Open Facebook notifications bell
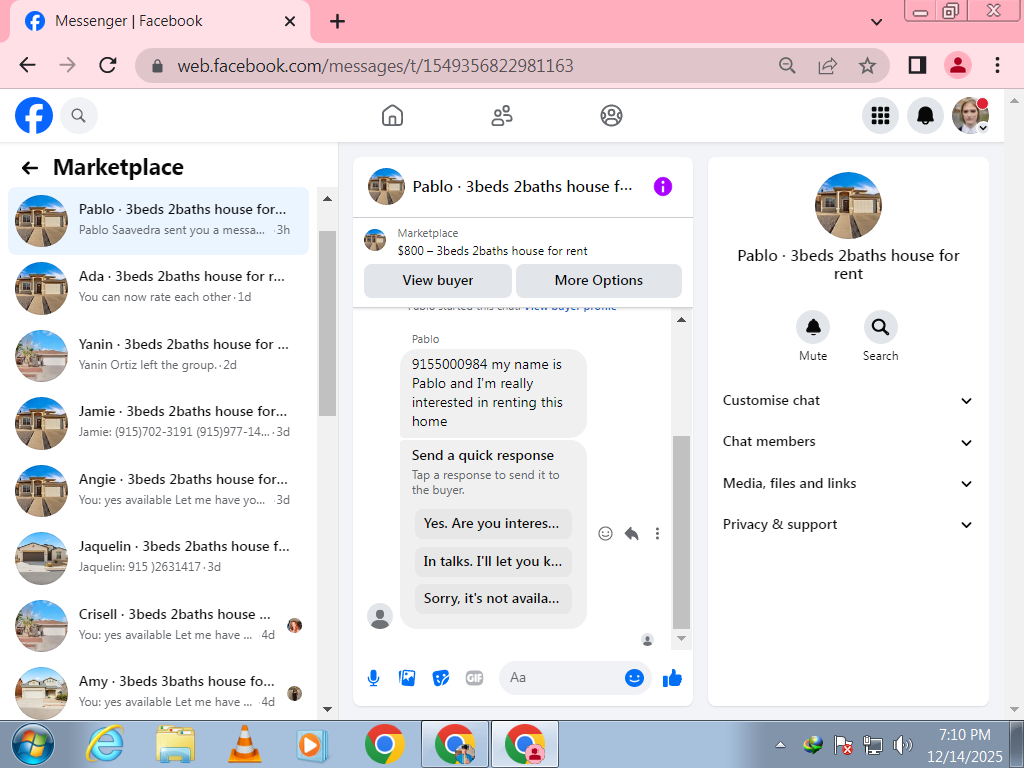1024x768 pixels. 925,116
